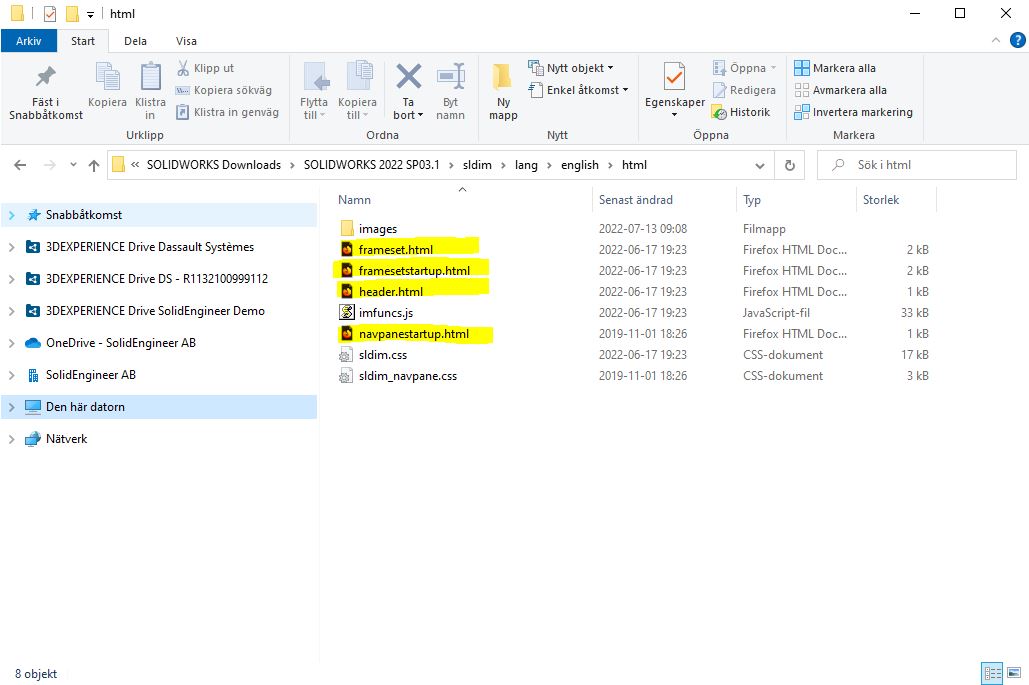The image size is (1029, 685).
Task: Open Egenskaper properties icon
Action: pyautogui.click(x=673, y=78)
